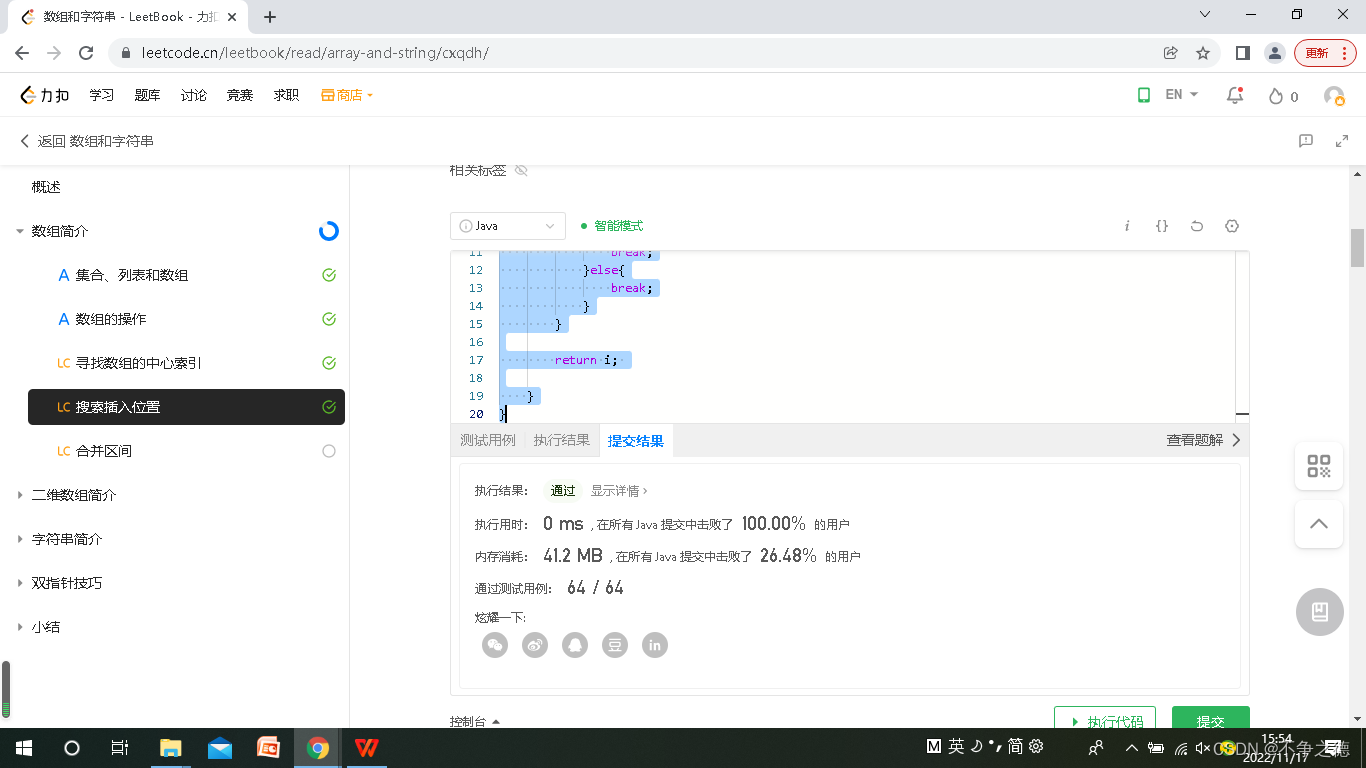The image size is (1366, 768).
Task: Open File Explorer from the taskbar
Action: click(x=171, y=748)
